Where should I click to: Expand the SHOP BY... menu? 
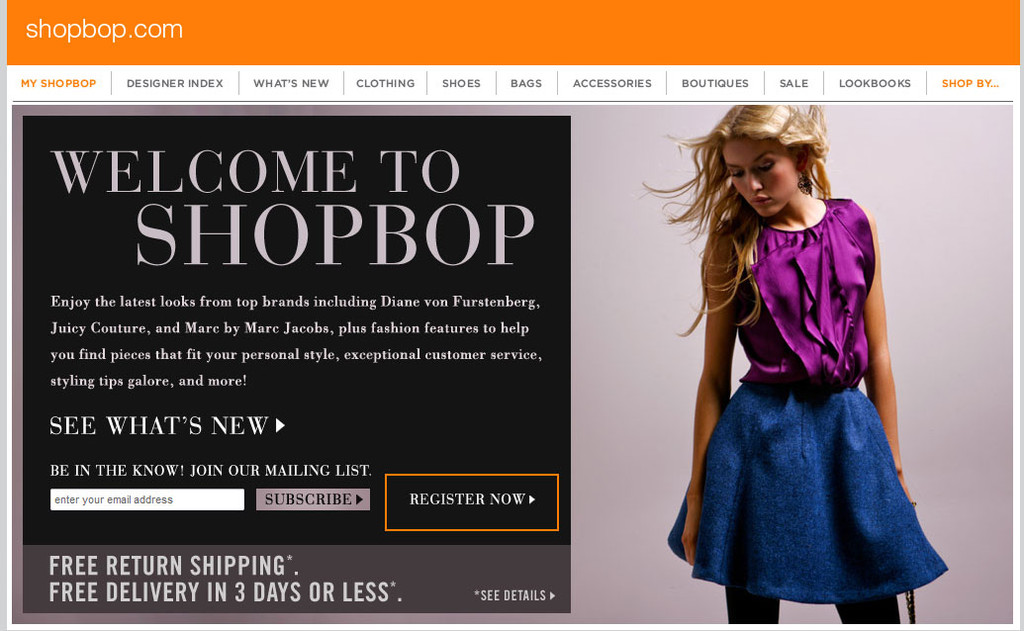coord(970,84)
